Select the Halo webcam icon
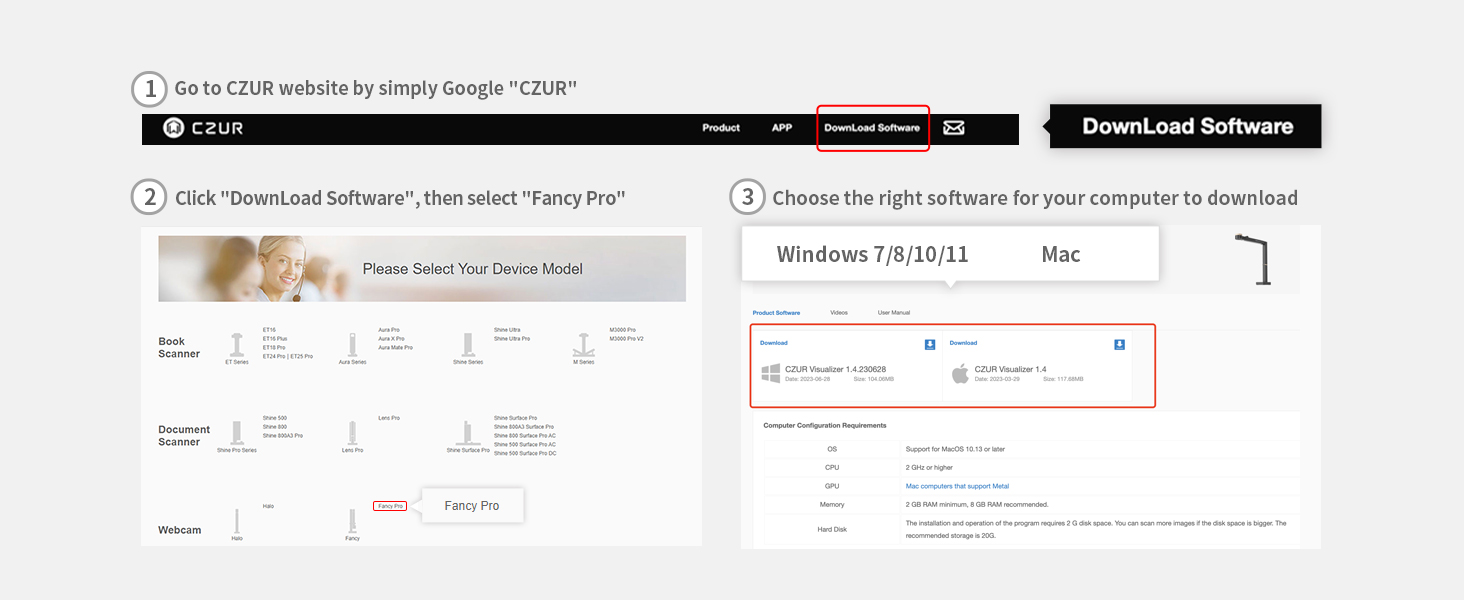 (x=237, y=520)
